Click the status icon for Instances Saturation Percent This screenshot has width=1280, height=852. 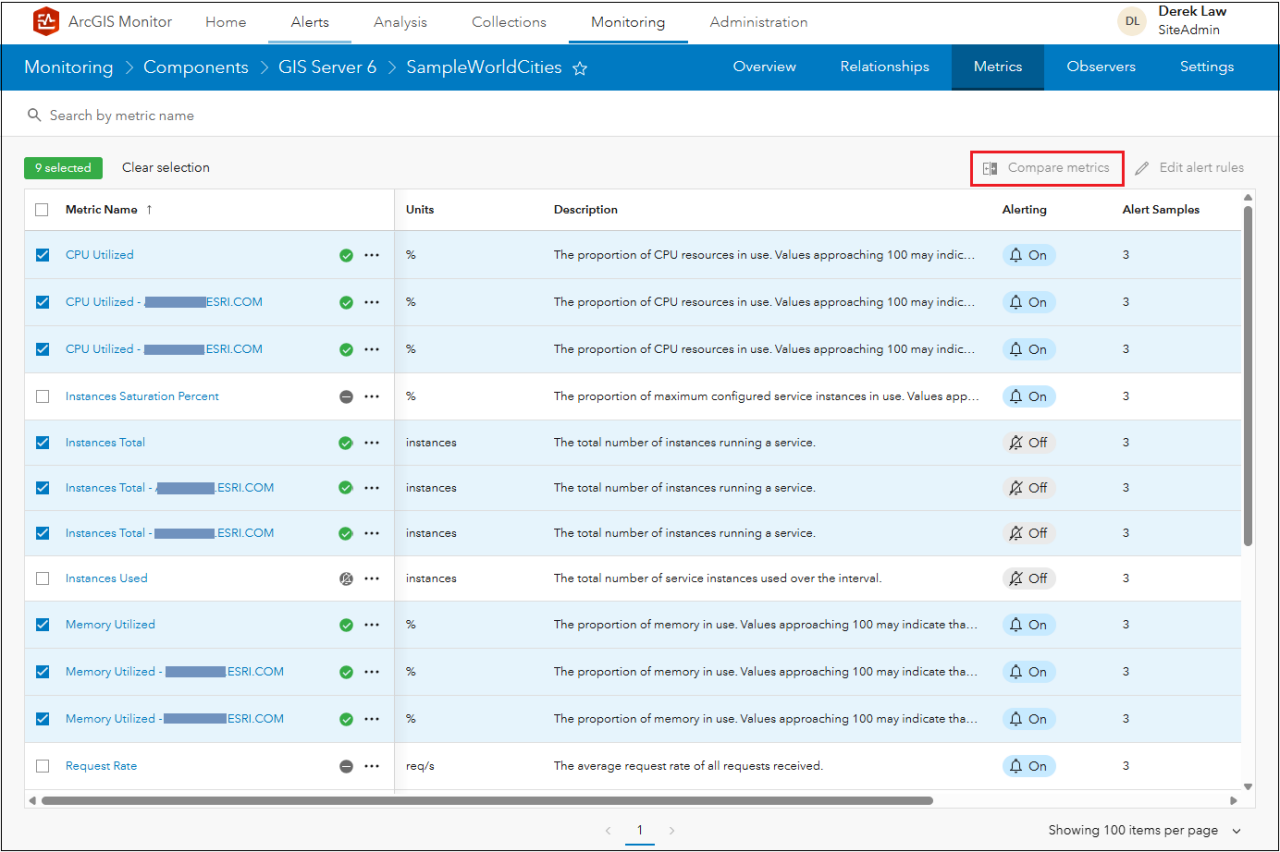346,396
